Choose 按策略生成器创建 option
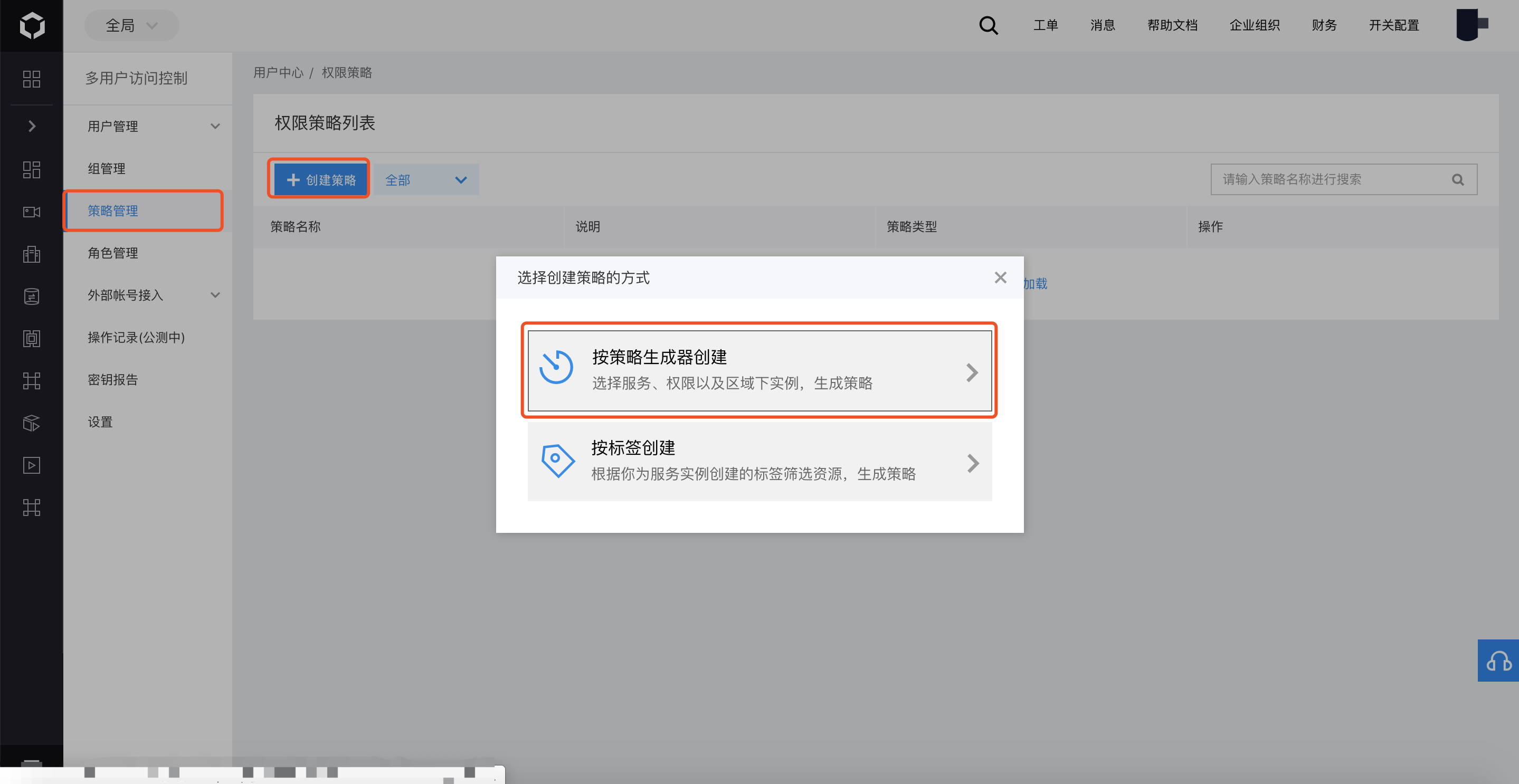Viewport: 1519px width, 784px height. pos(759,371)
